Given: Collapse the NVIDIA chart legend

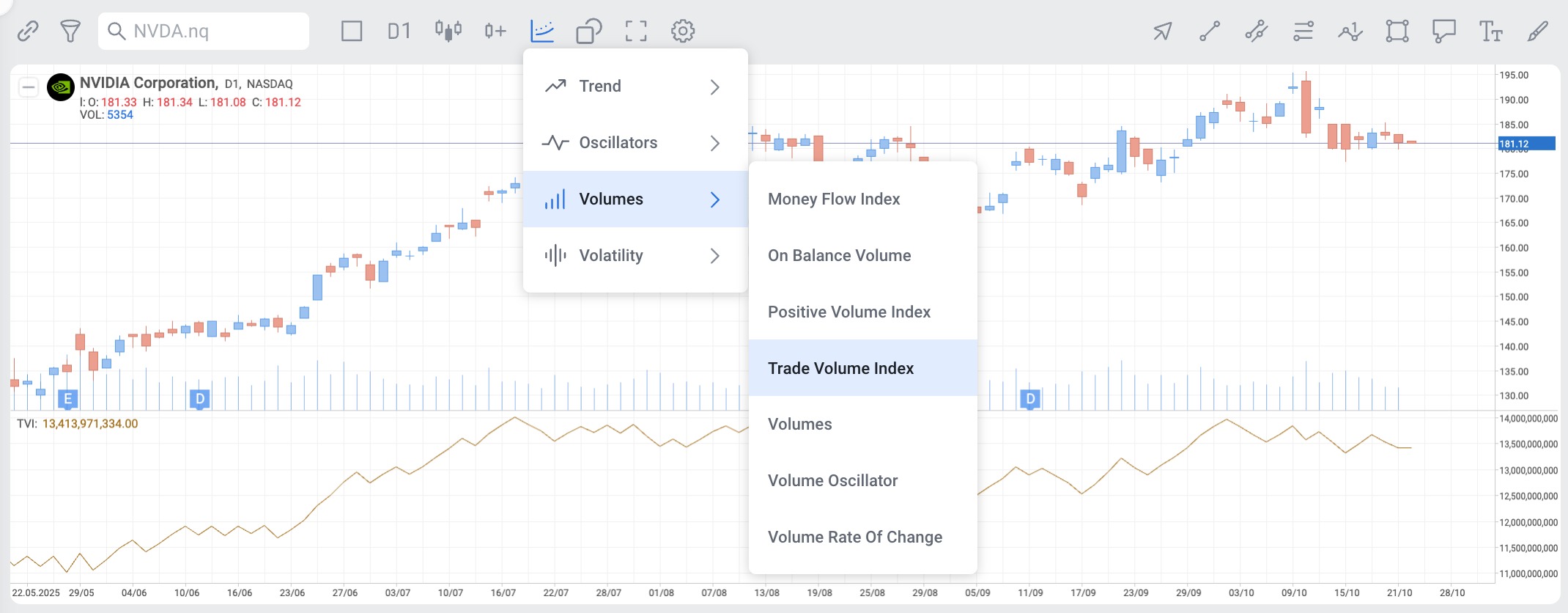Looking at the screenshot, I should point(28,88).
